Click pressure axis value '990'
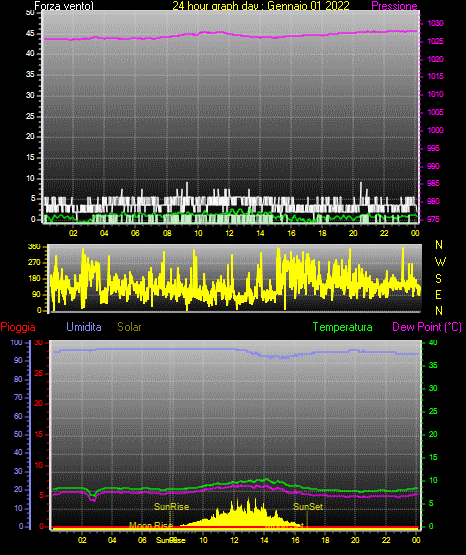 pos(433,166)
